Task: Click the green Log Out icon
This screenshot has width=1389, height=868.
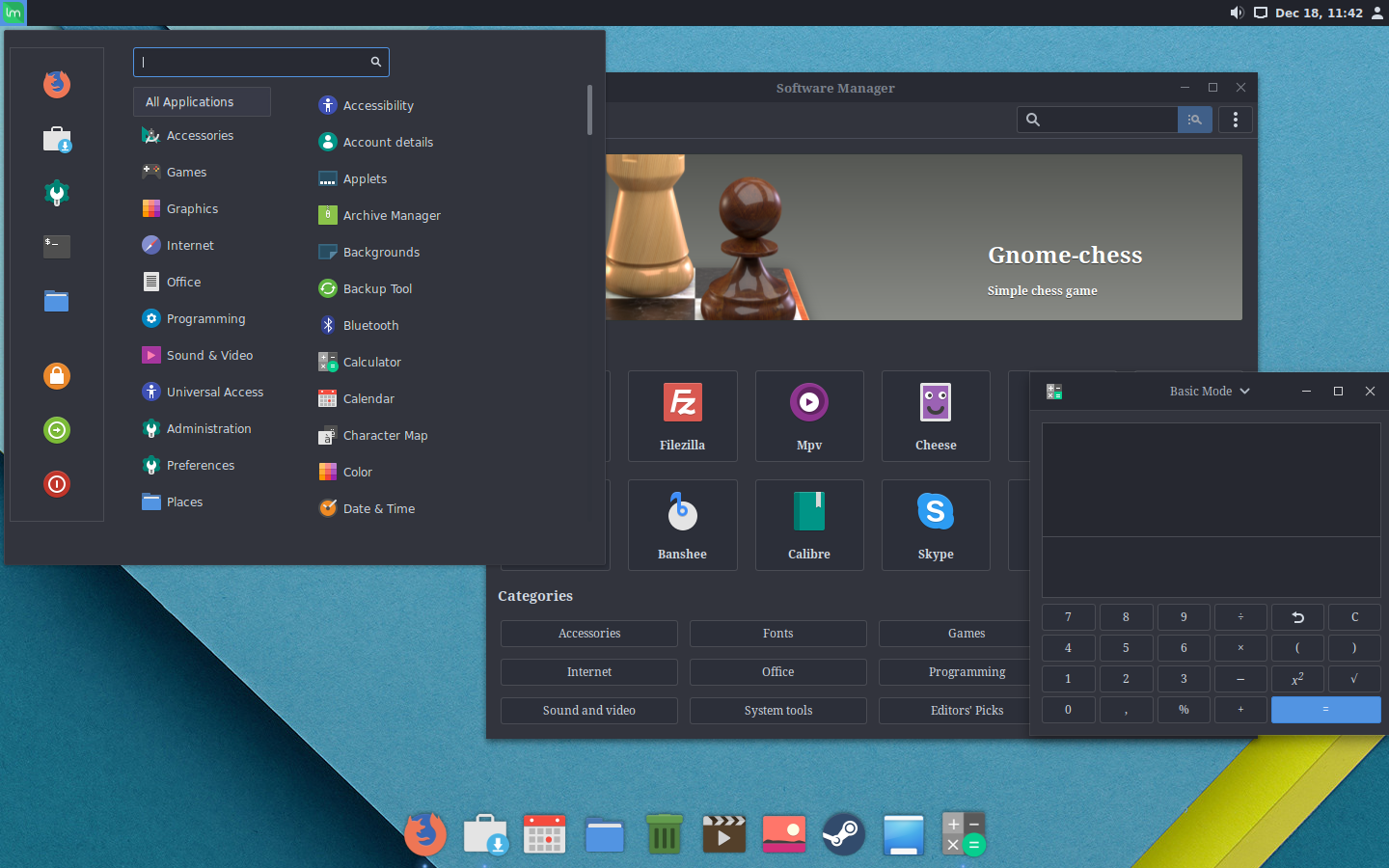Action: point(57,429)
